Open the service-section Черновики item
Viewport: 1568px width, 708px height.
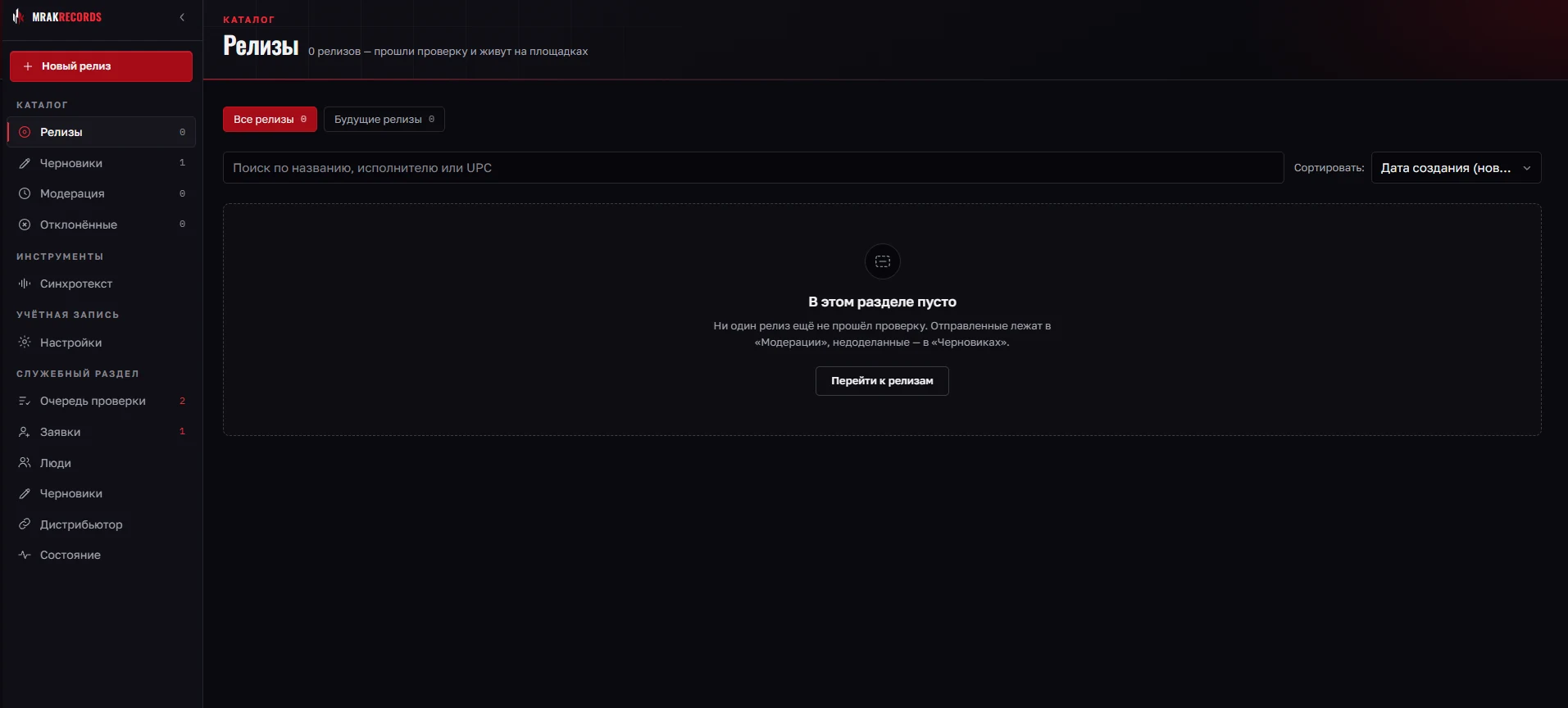click(102, 493)
